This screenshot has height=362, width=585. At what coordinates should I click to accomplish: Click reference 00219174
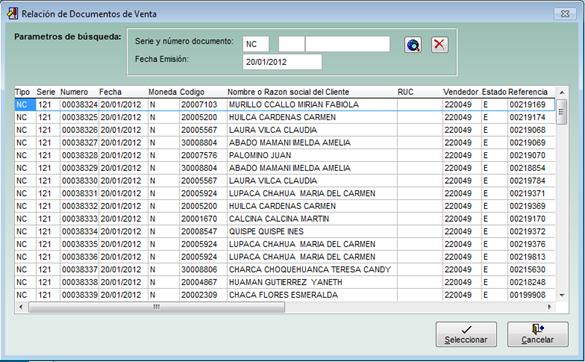click(x=528, y=117)
